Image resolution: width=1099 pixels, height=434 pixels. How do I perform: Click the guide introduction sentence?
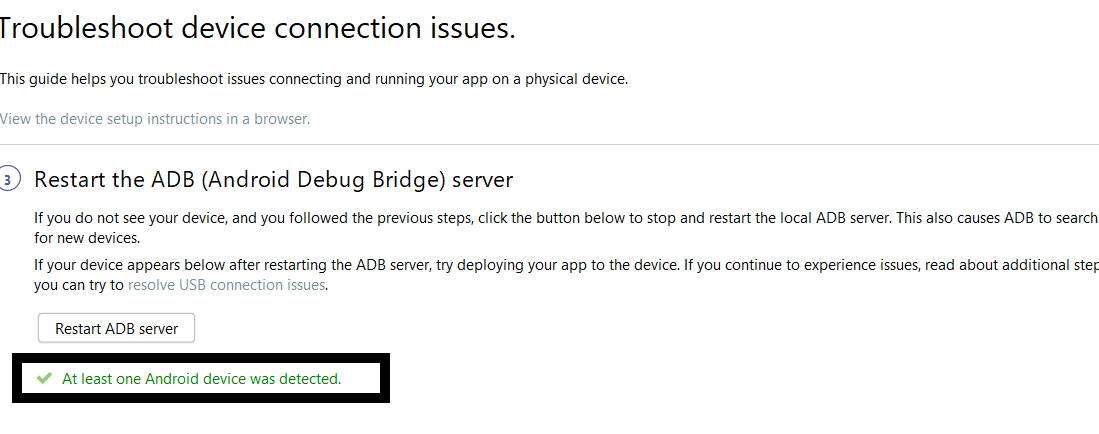tap(313, 79)
